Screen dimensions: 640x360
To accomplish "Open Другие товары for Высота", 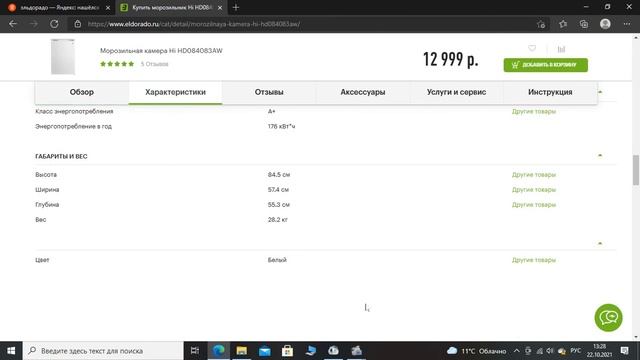I will pos(534,175).
